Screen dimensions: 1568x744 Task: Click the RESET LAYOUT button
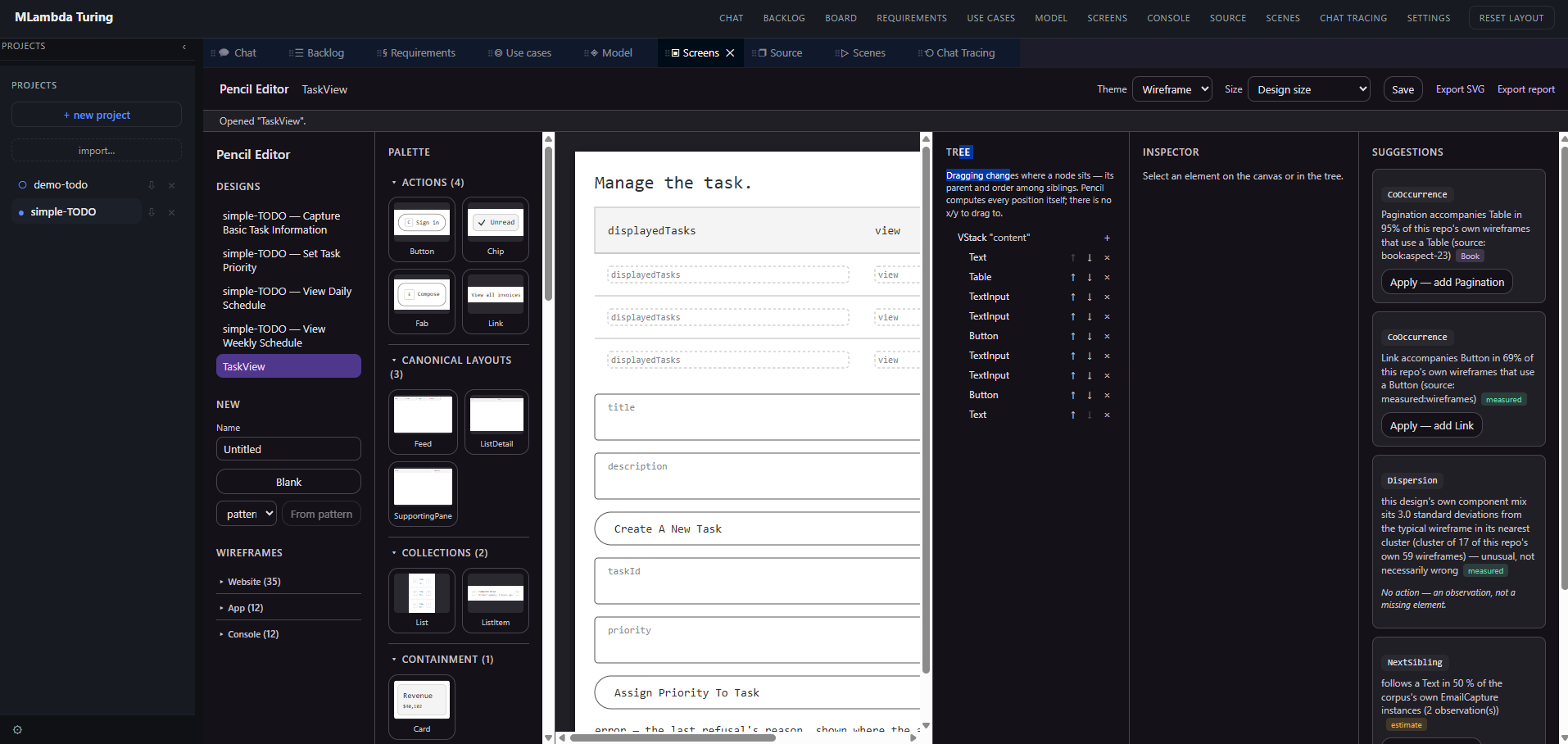[x=1511, y=18]
